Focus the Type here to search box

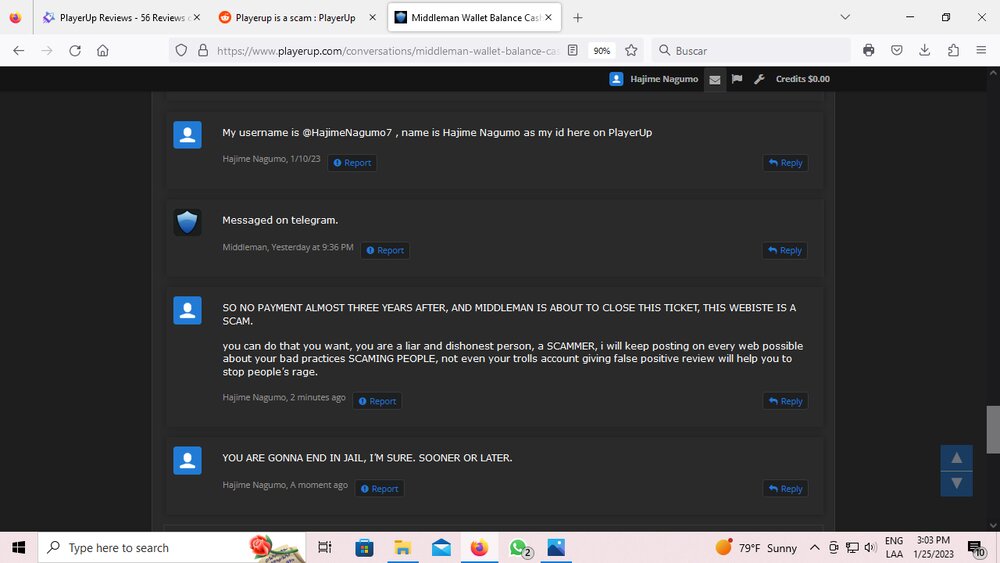point(172,548)
